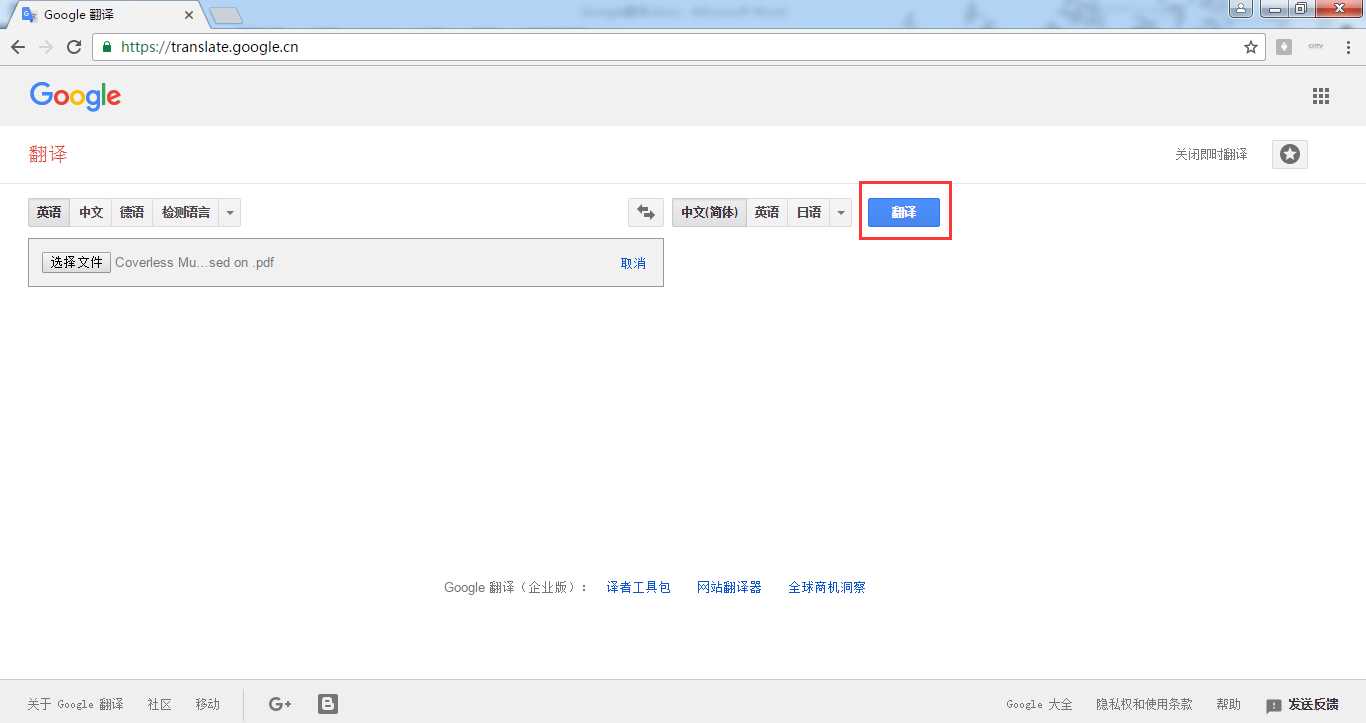This screenshot has height=723, width=1366.
Task: Select 检测语言 source option
Action: [186, 212]
